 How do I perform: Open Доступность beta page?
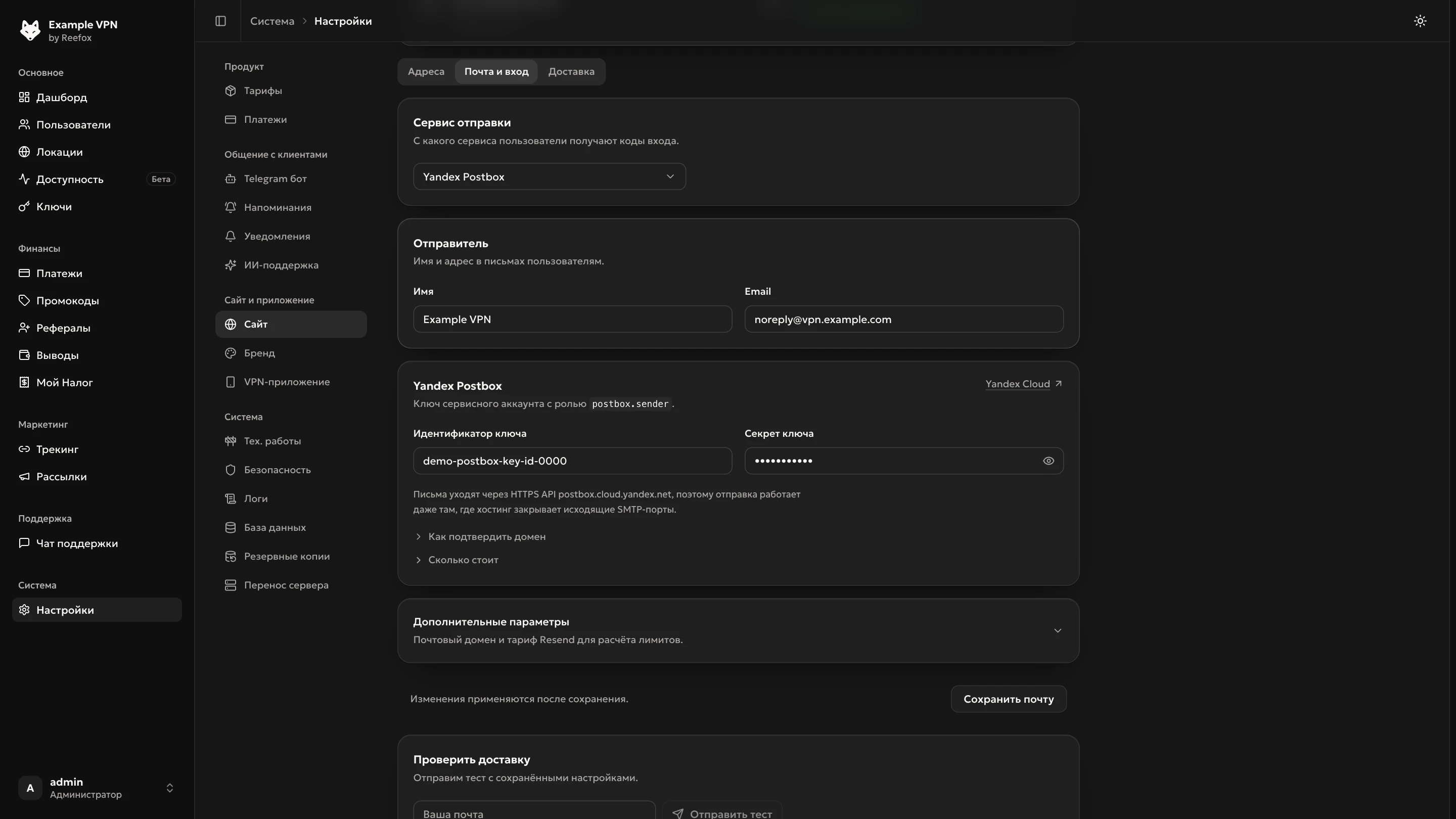[x=97, y=179]
